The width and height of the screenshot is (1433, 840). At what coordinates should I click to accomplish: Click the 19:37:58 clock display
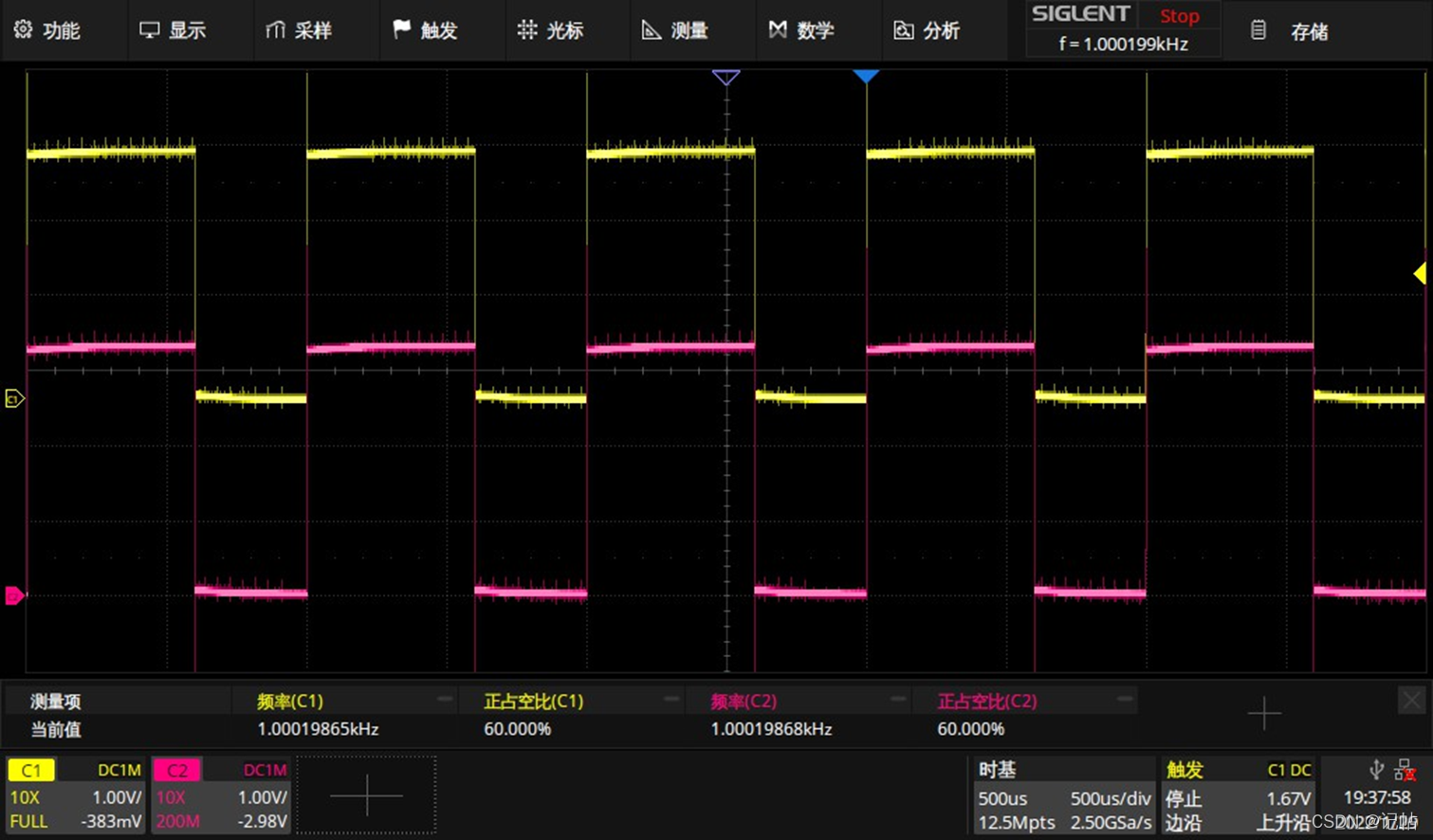click(1376, 797)
